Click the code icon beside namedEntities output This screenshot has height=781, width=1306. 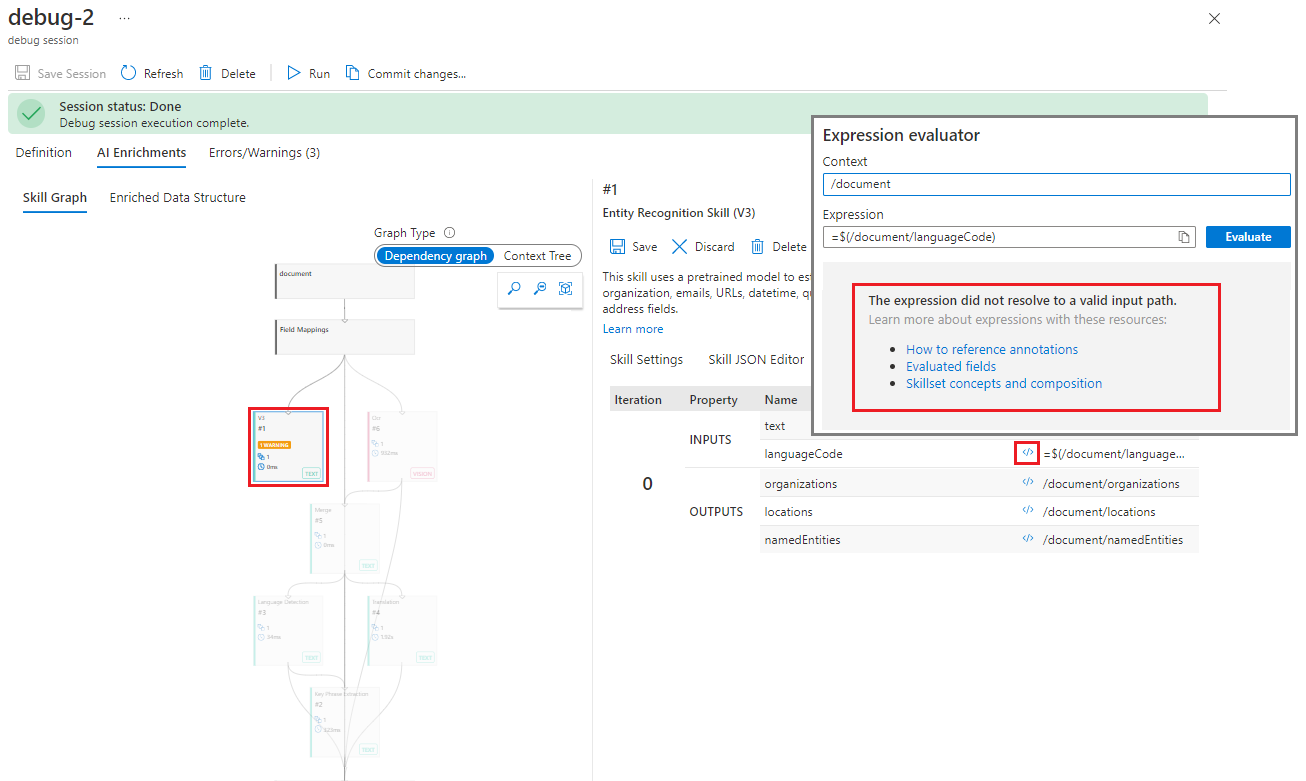pyautogui.click(x=1027, y=539)
